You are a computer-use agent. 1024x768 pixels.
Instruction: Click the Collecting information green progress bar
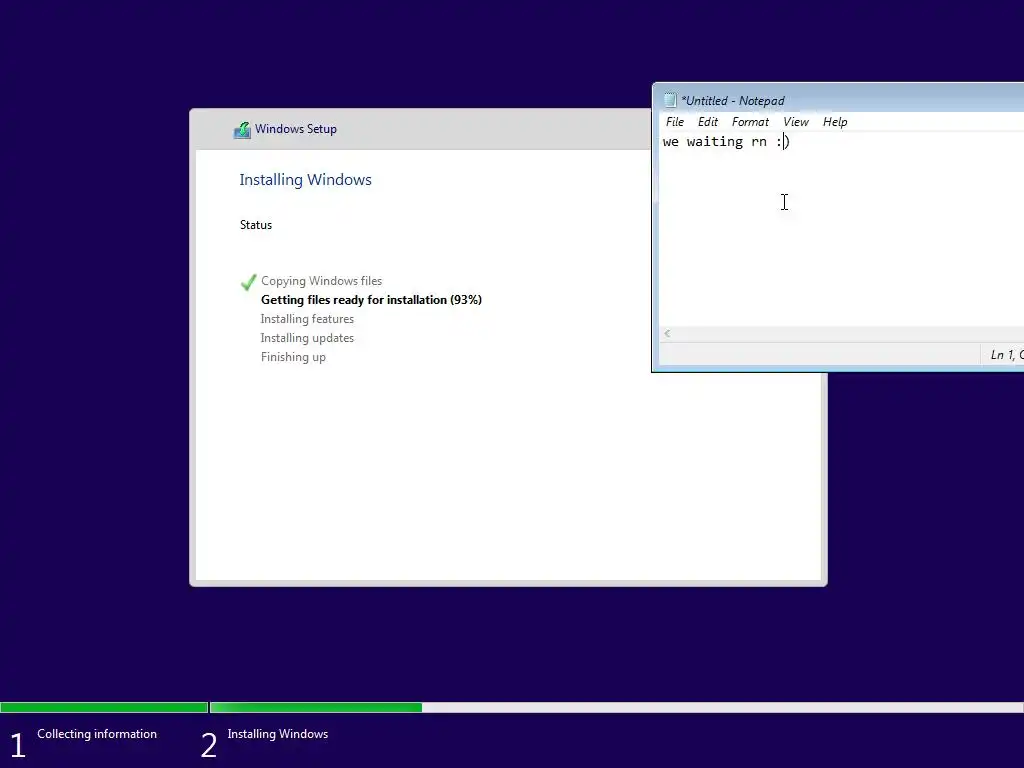(x=104, y=707)
